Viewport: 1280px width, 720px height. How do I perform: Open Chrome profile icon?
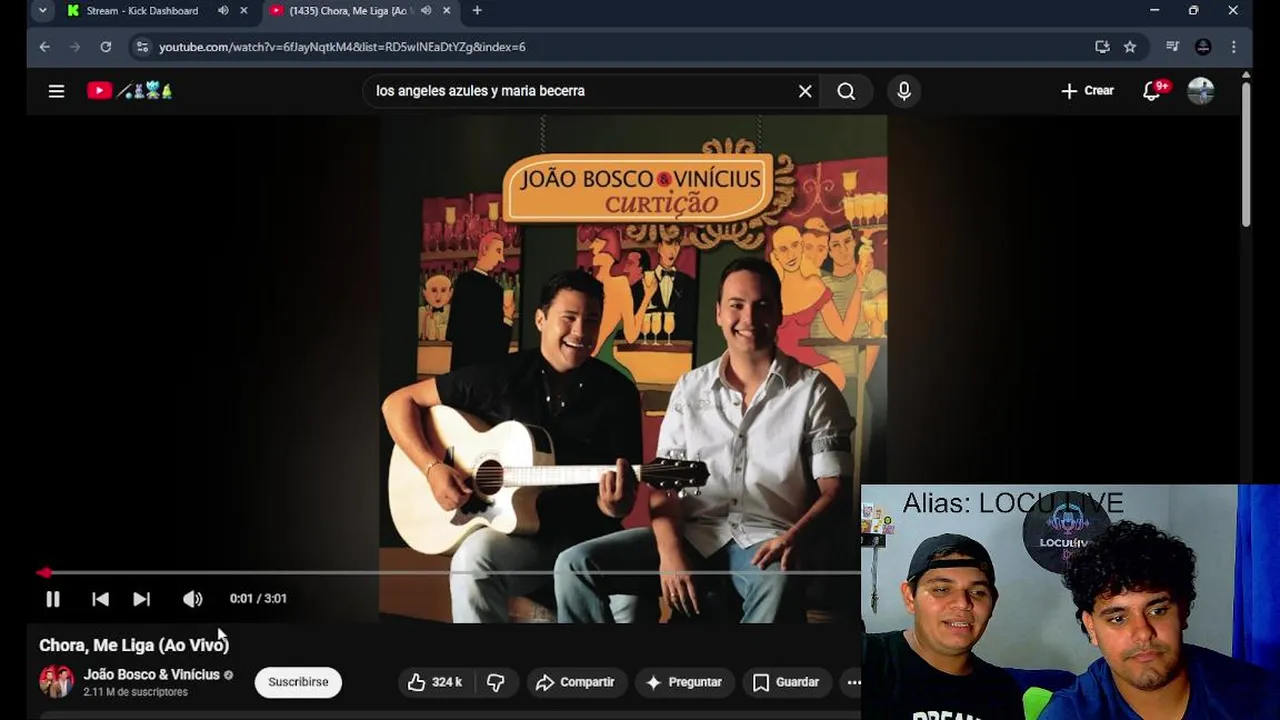tap(1203, 47)
